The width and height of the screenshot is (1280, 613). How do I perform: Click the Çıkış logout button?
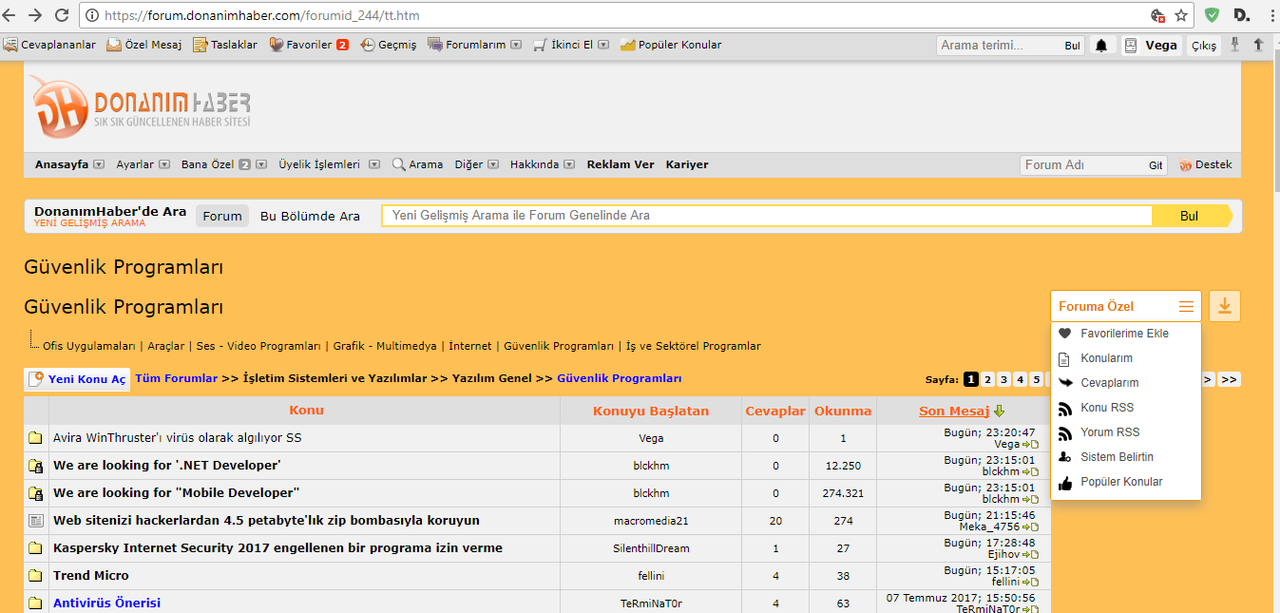click(1204, 46)
